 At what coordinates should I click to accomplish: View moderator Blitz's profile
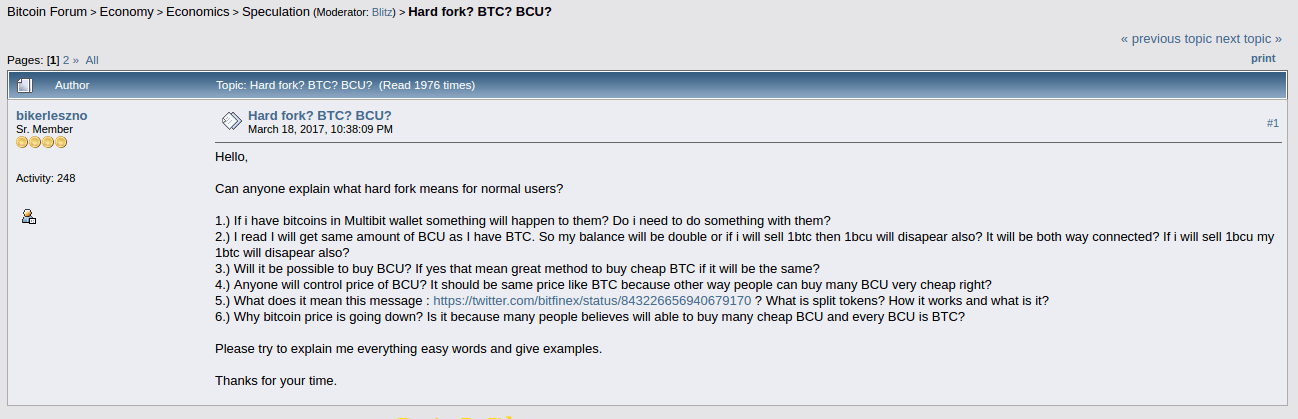point(383,12)
